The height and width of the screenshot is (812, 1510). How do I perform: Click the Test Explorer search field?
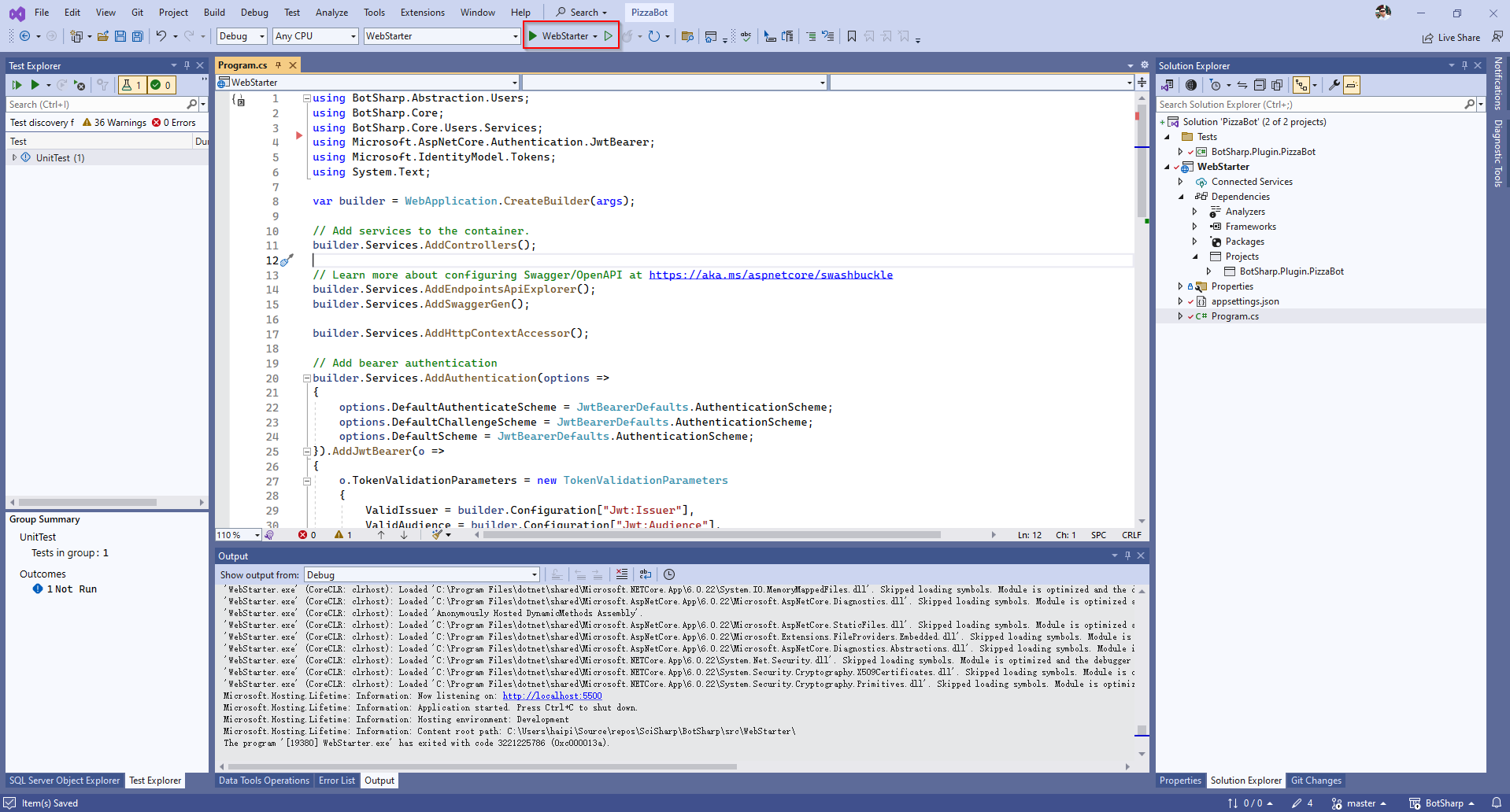[x=96, y=105]
